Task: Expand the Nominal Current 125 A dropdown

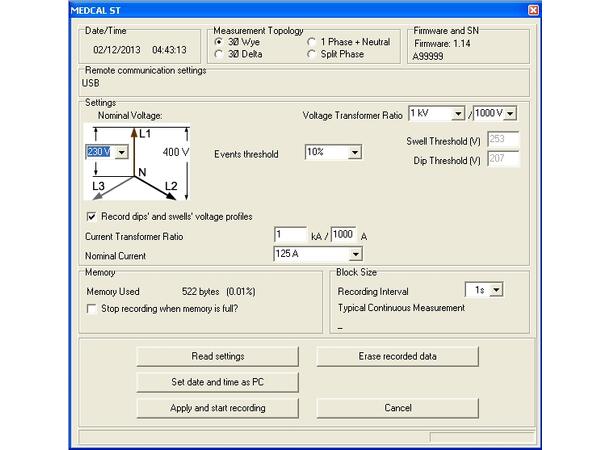Action: point(355,254)
